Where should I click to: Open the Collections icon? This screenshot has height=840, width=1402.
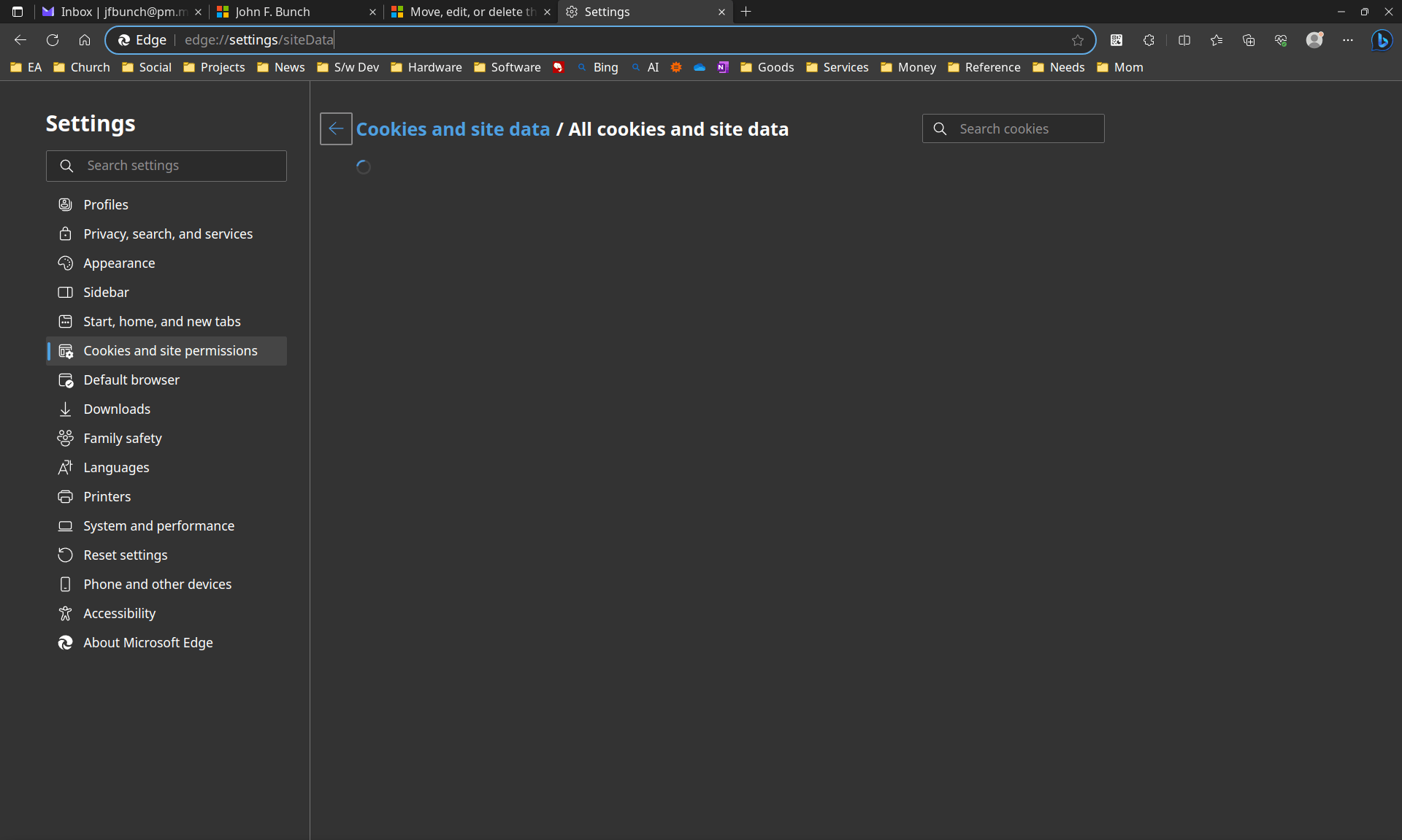coord(1249,40)
